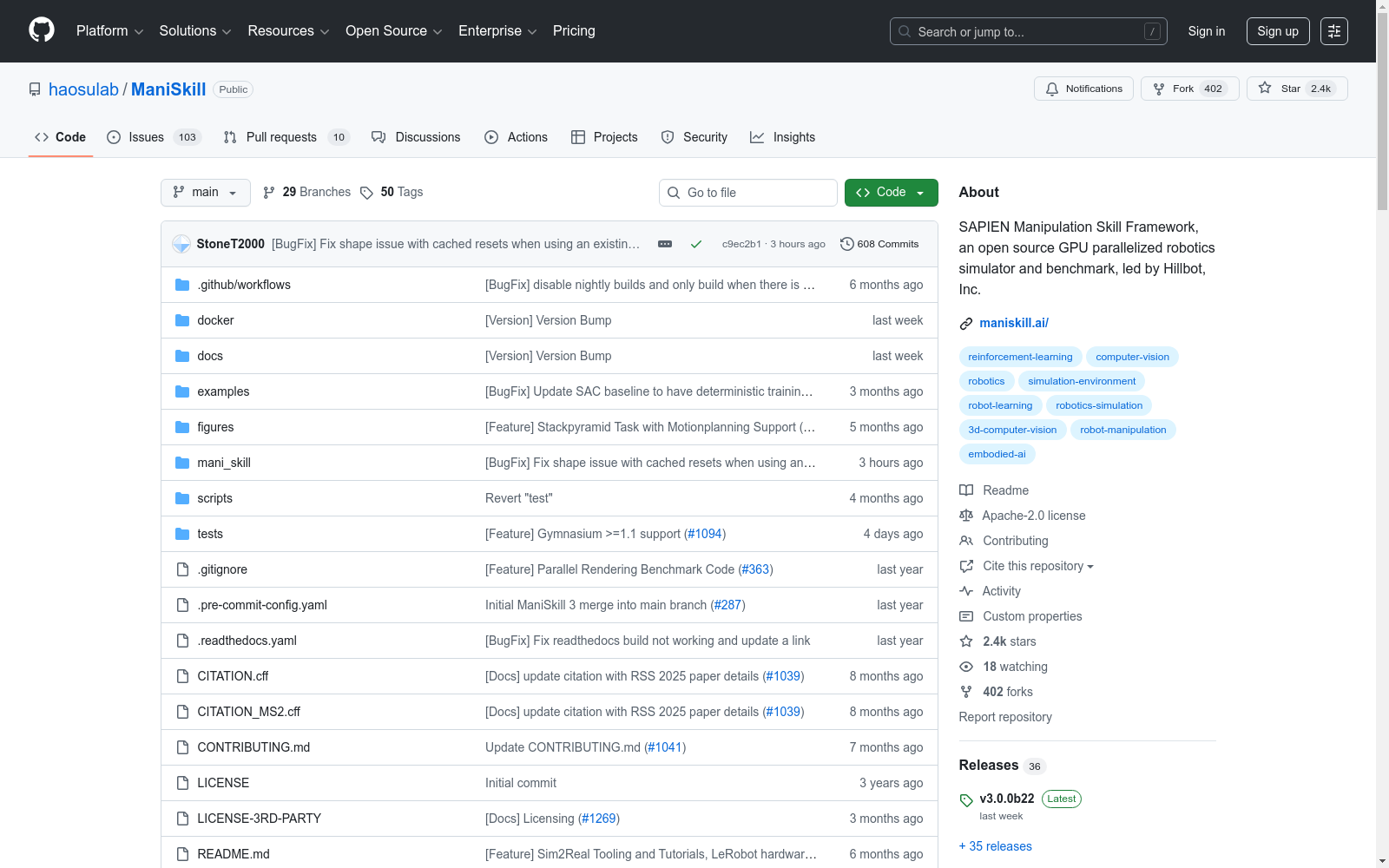Image resolution: width=1389 pixels, height=868 pixels.
Task: Open the Pricing page
Action: click(574, 31)
